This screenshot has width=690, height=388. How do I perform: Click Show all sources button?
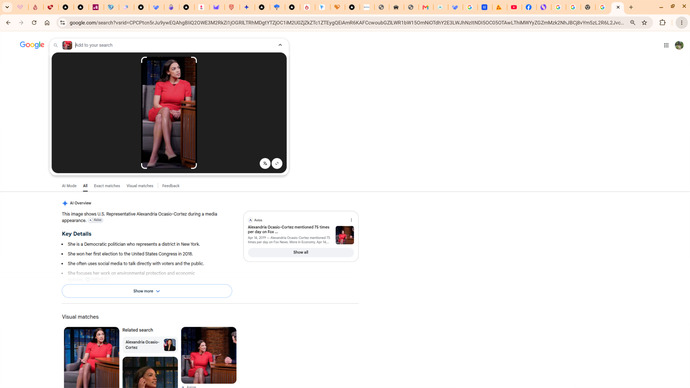[x=301, y=253]
